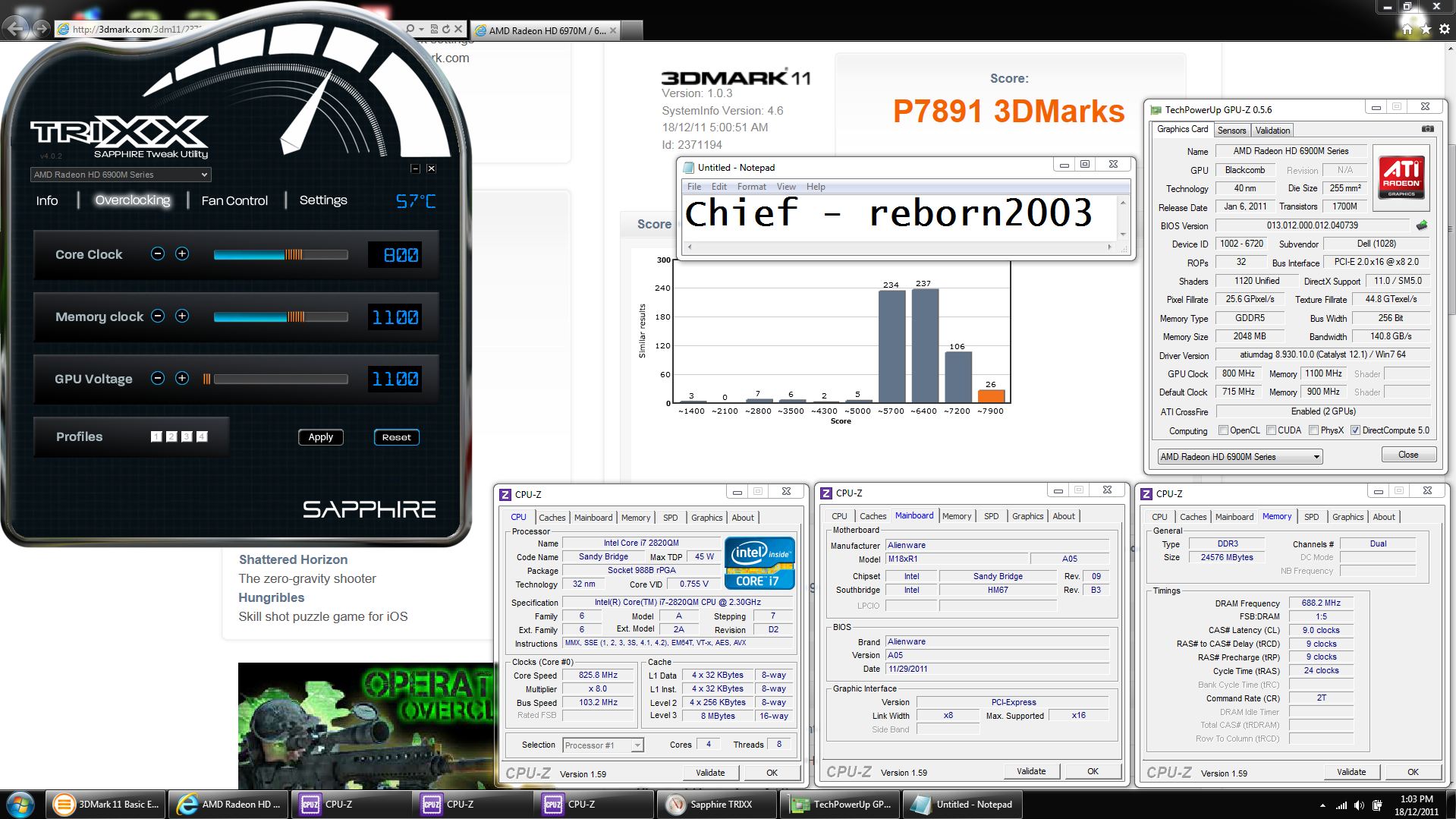Toggle the DirectCompute 5.0 checkbox
The height and width of the screenshot is (819, 1456).
tap(1355, 430)
